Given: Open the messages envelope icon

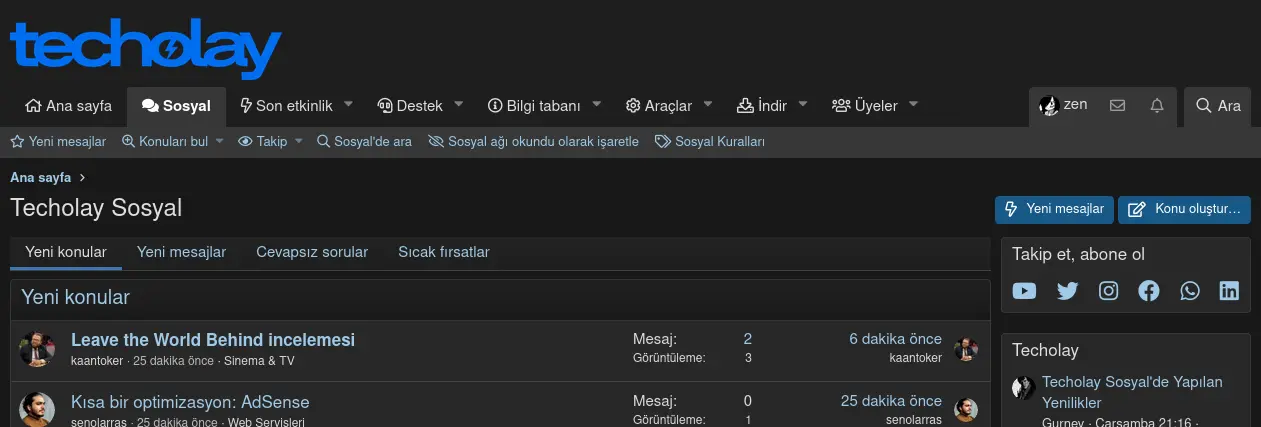Looking at the screenshot, I should (1118, 105).
